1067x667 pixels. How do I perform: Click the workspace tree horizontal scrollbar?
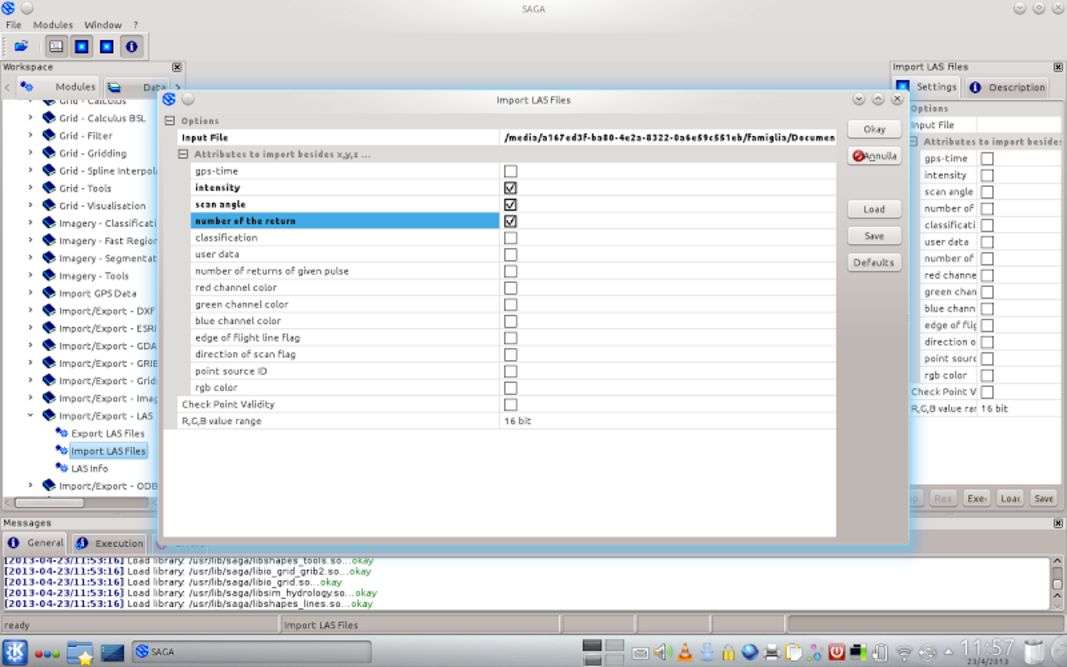(50, 502)
